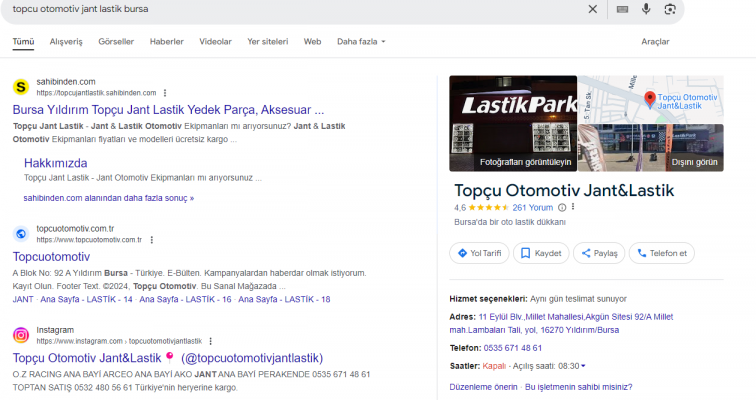
Task: Open the on-screen keyboard icon
Action: tap(622, 9)
